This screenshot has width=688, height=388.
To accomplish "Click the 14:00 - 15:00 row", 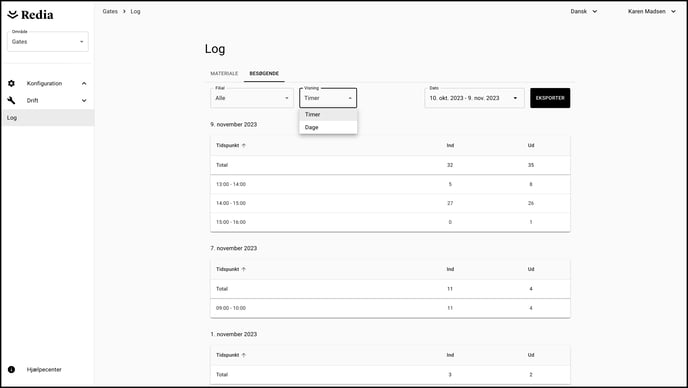I will point(390,203).
